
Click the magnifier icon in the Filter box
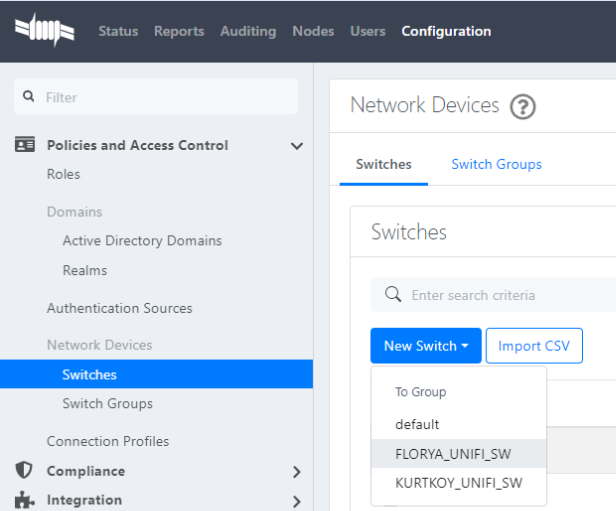point(32,97)
